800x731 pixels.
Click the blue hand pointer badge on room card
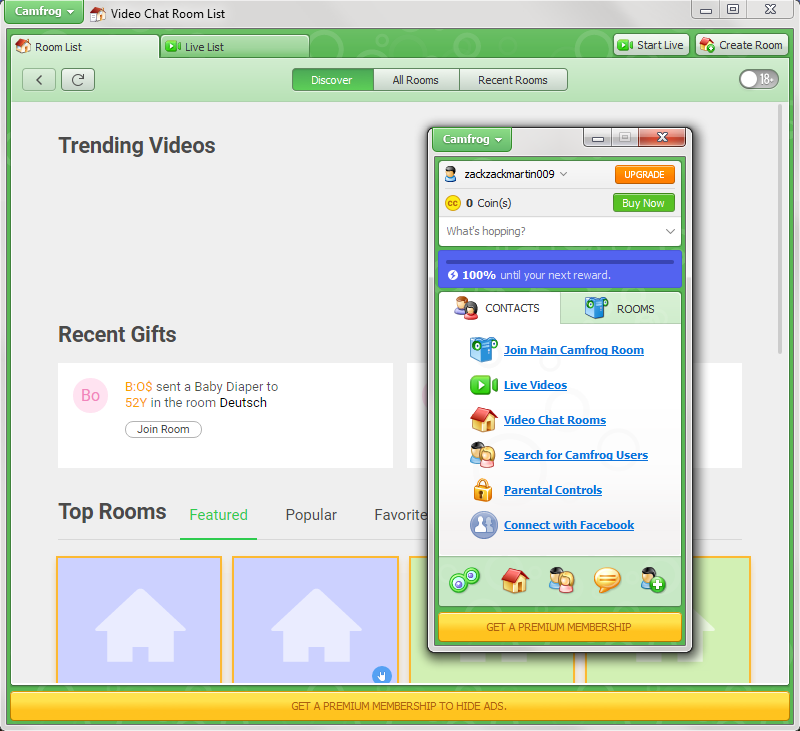point(382,675)
